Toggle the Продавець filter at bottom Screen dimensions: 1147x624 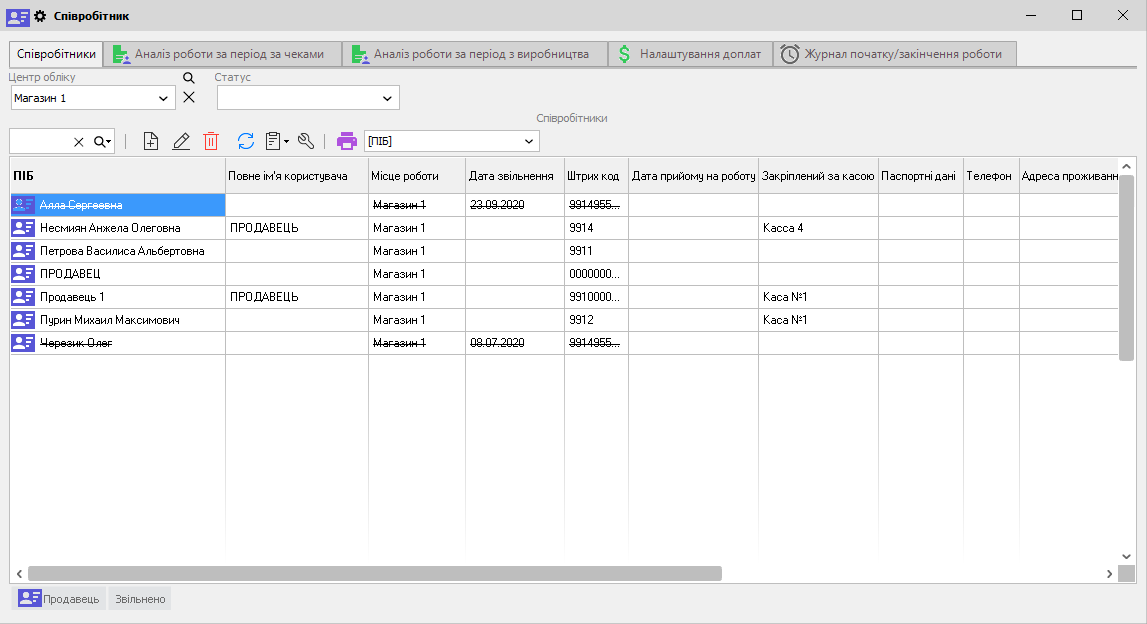point(60,598)
